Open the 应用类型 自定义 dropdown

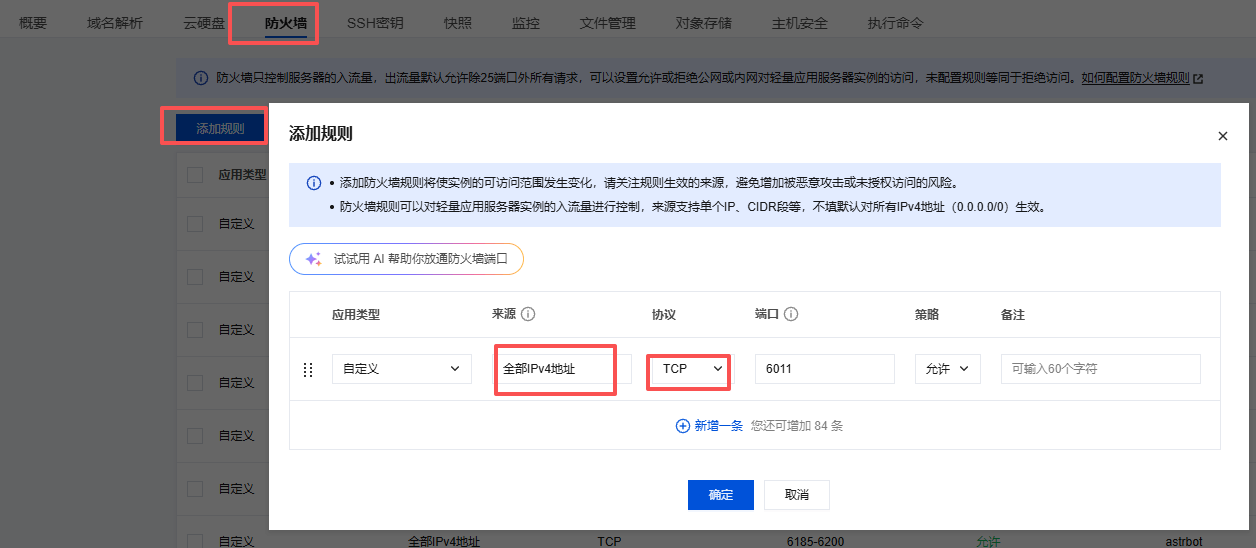click(402, 369)
